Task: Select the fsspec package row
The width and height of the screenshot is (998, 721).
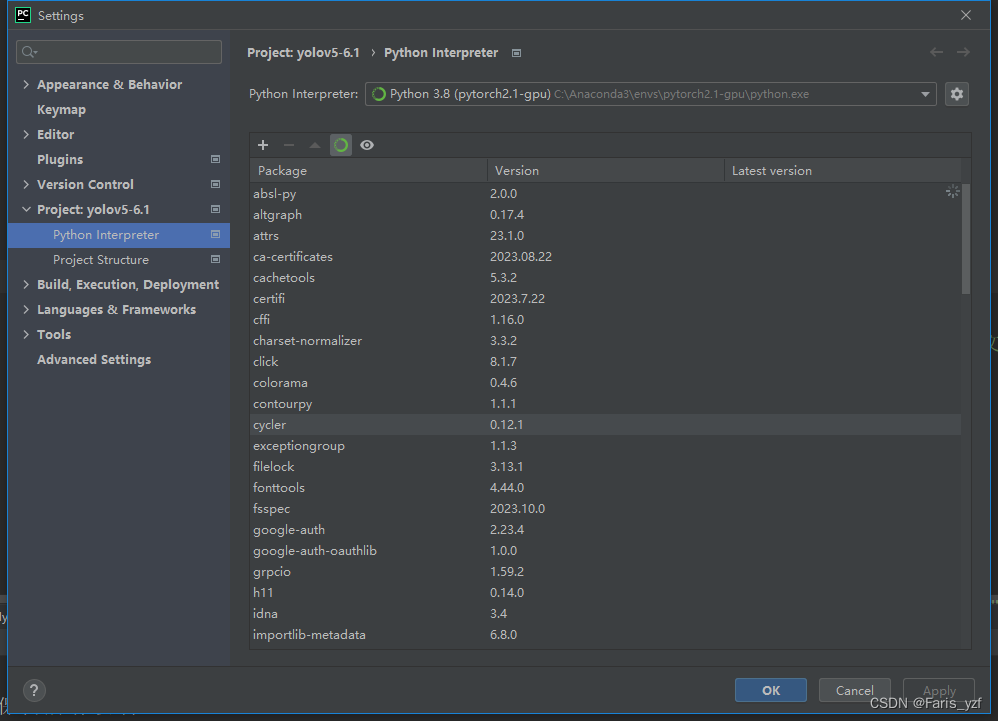Action: tap(605, 508)
